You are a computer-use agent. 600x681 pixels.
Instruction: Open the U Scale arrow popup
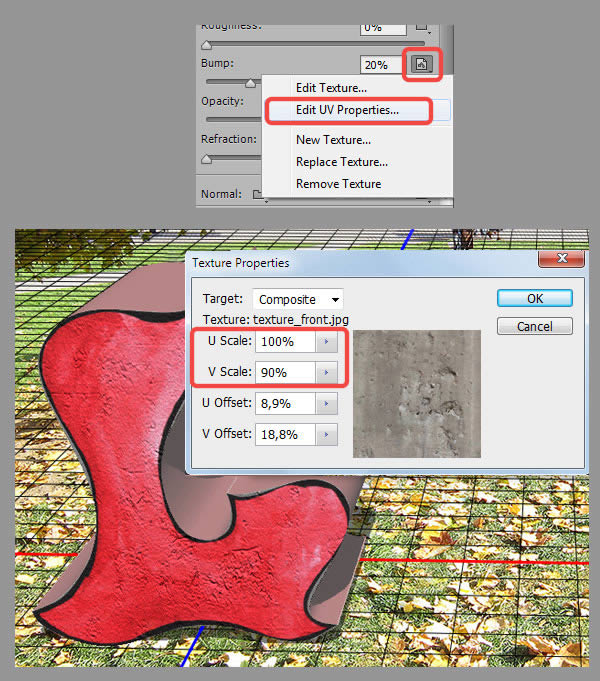point(326,341)
